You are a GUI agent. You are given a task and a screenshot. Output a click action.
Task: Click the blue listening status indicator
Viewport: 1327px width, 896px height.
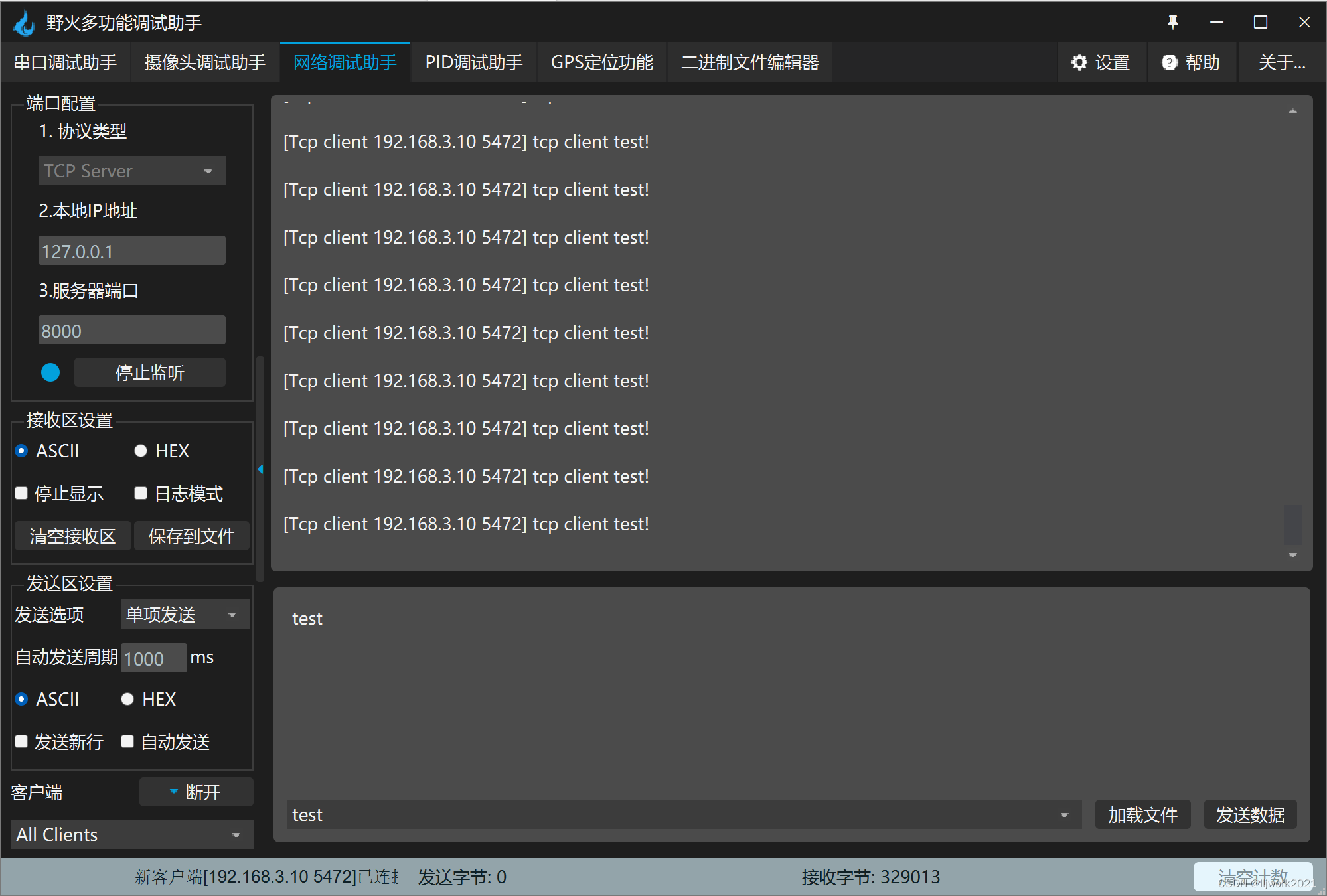click(x=50, y=372)
